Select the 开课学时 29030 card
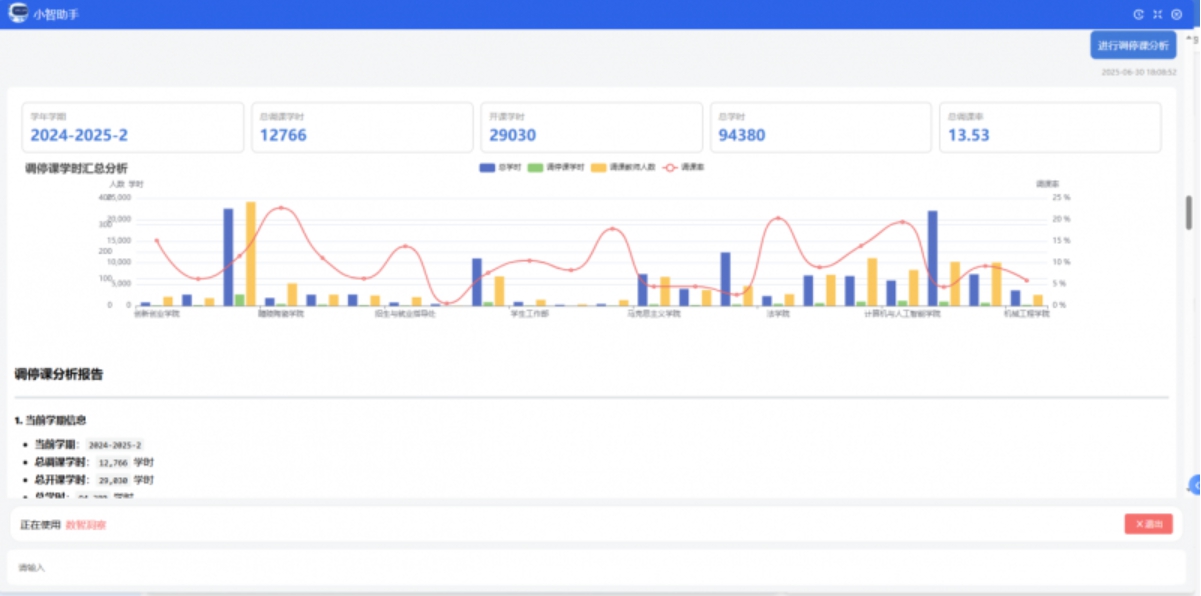The image size is (1201, 596). point(591,127)
